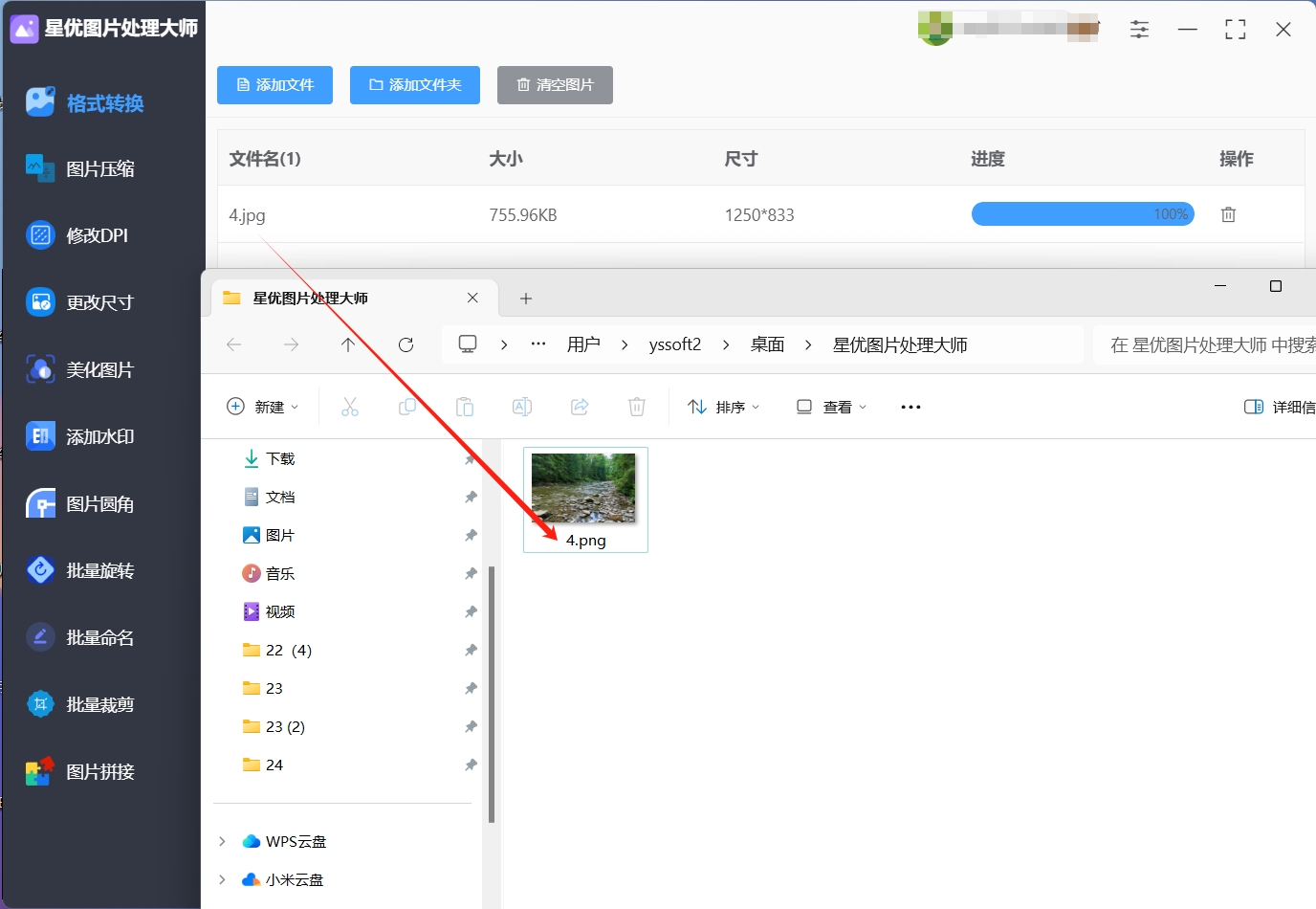Open 图片 in the navigation pane
This screenshot has height=909, width=1316.
[x=269, y=536]
